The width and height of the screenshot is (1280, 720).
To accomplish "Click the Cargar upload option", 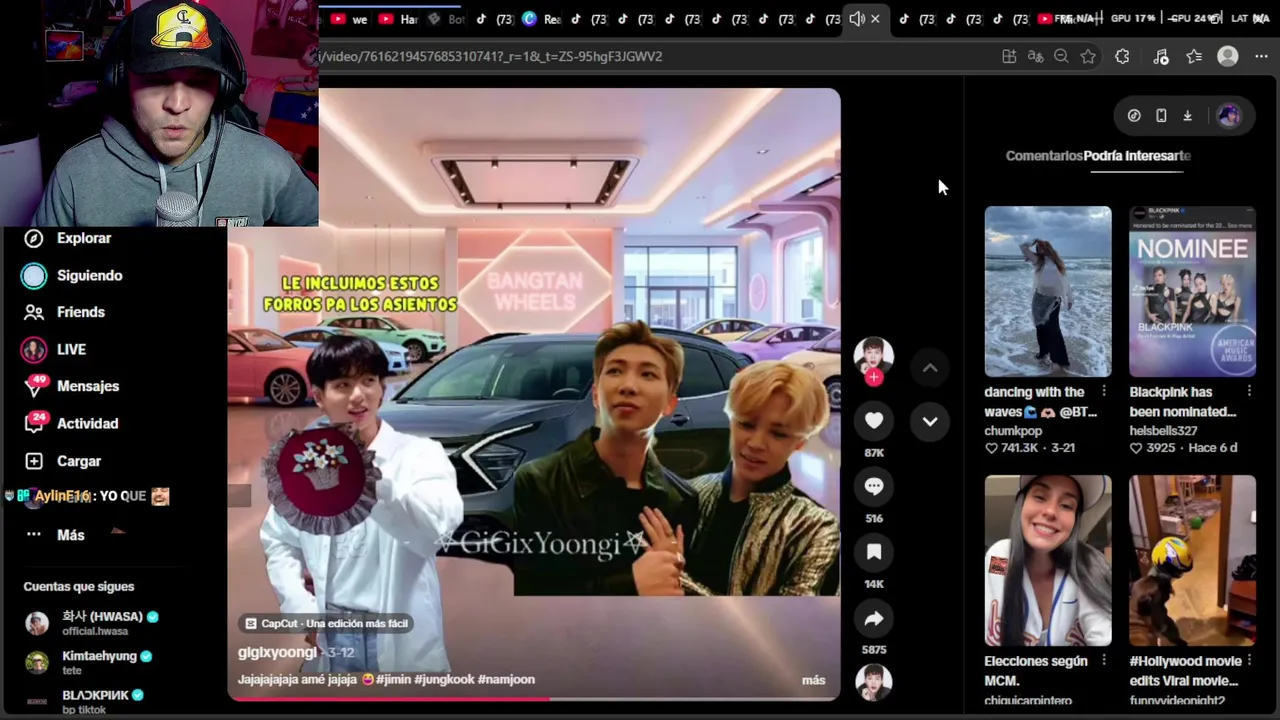I will pos(62,461).
